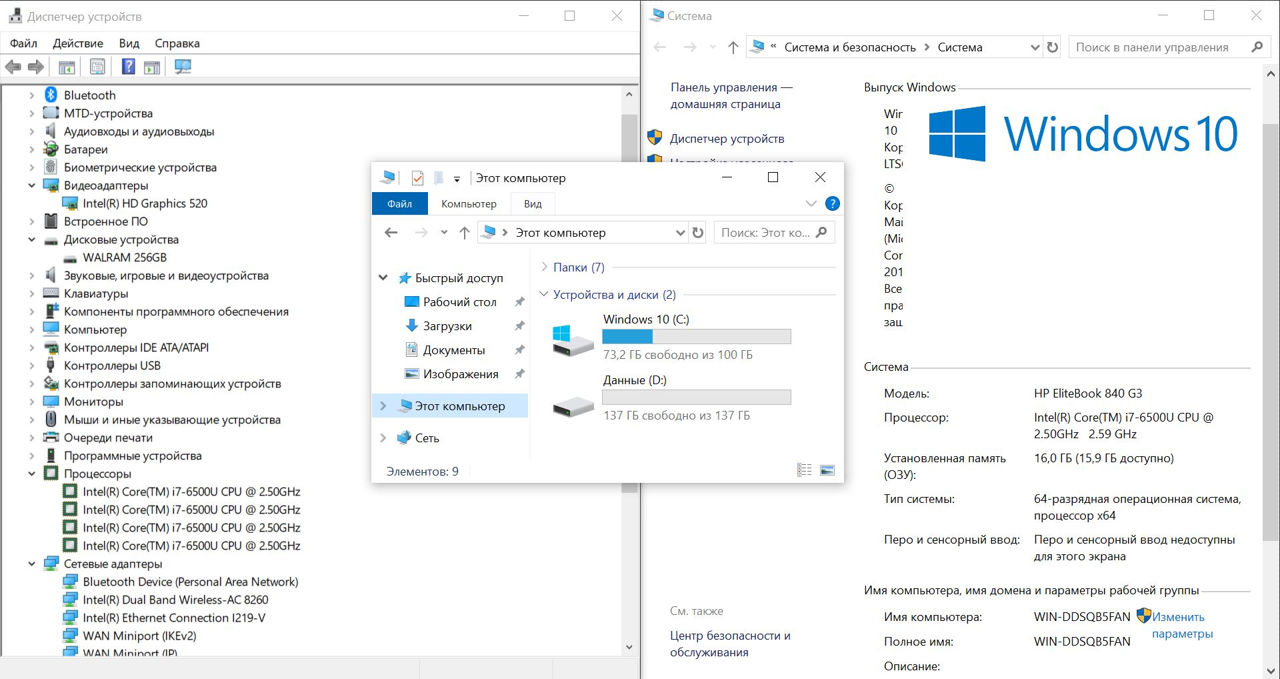Expand the Папки (7) group
Screen dimensions: 1280x679
coord(544,267)
